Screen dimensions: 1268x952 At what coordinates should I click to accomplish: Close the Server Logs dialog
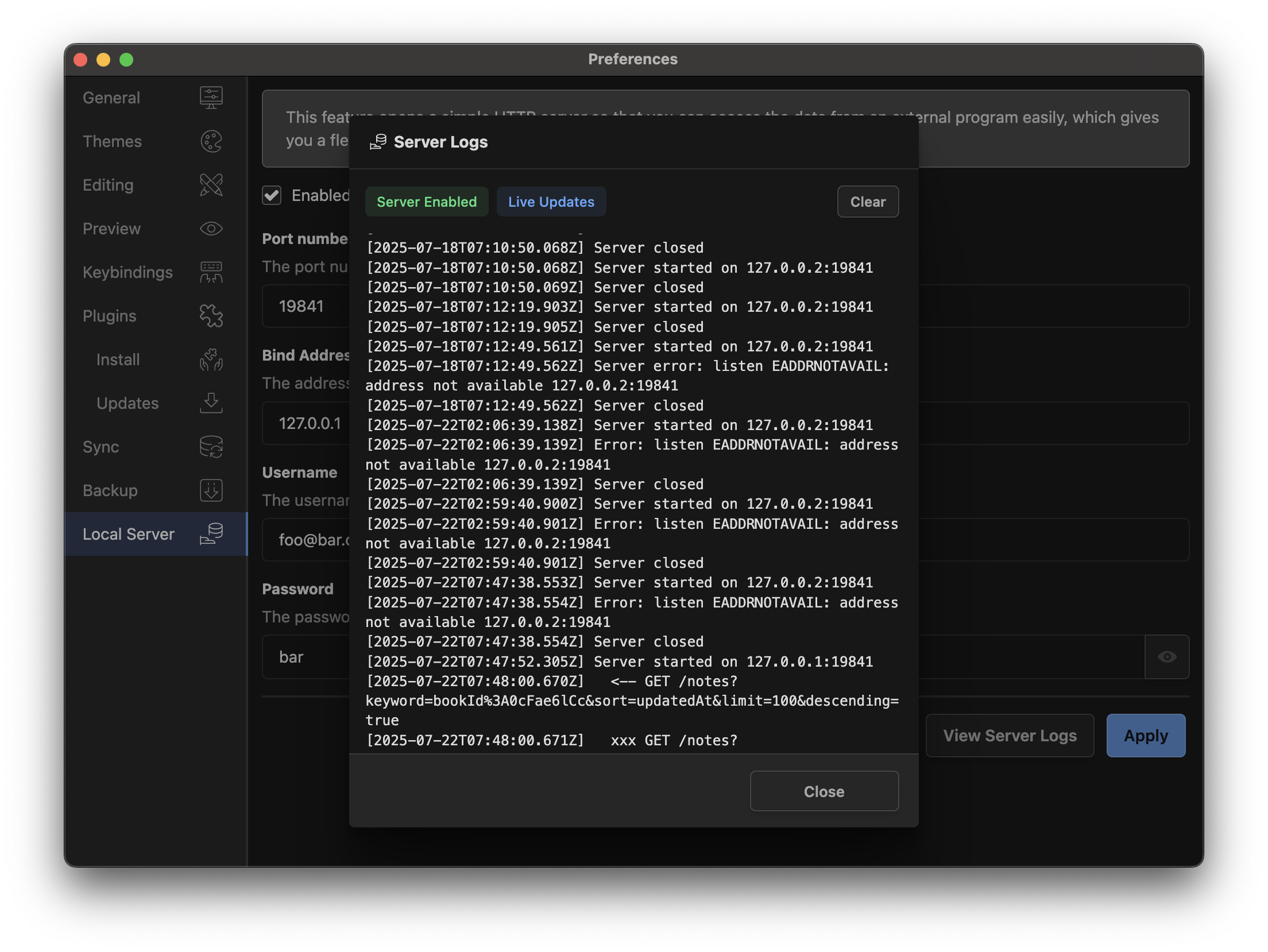824,791
